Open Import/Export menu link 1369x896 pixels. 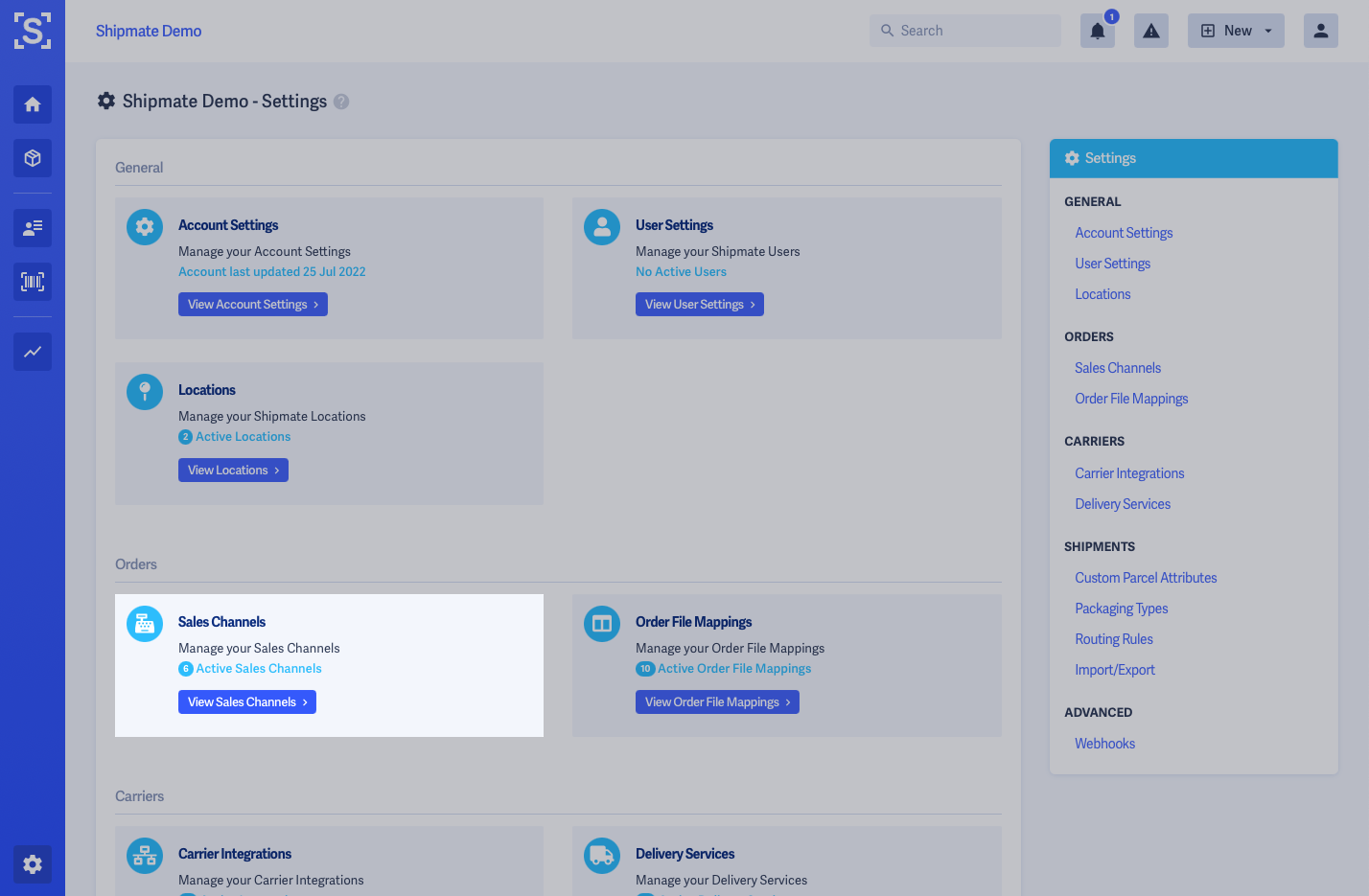(1115, 670)
